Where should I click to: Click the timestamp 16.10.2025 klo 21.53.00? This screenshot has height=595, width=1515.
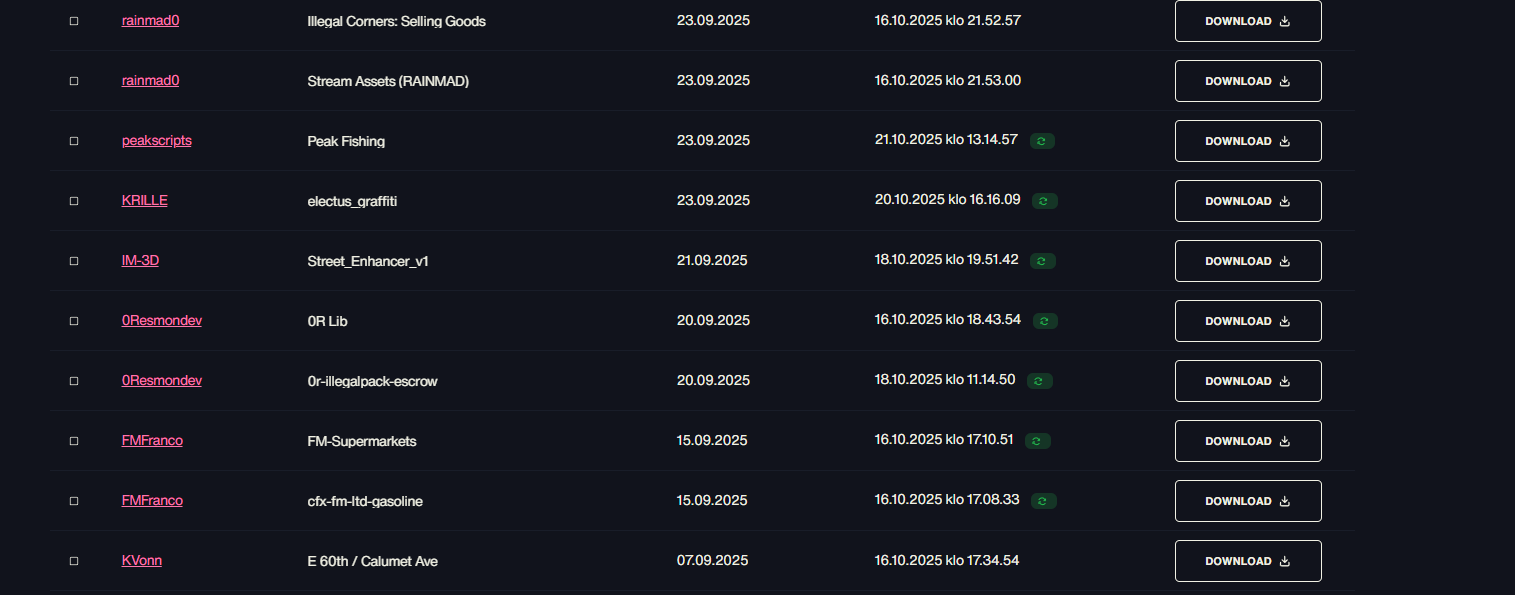click(x=948, y=80)
